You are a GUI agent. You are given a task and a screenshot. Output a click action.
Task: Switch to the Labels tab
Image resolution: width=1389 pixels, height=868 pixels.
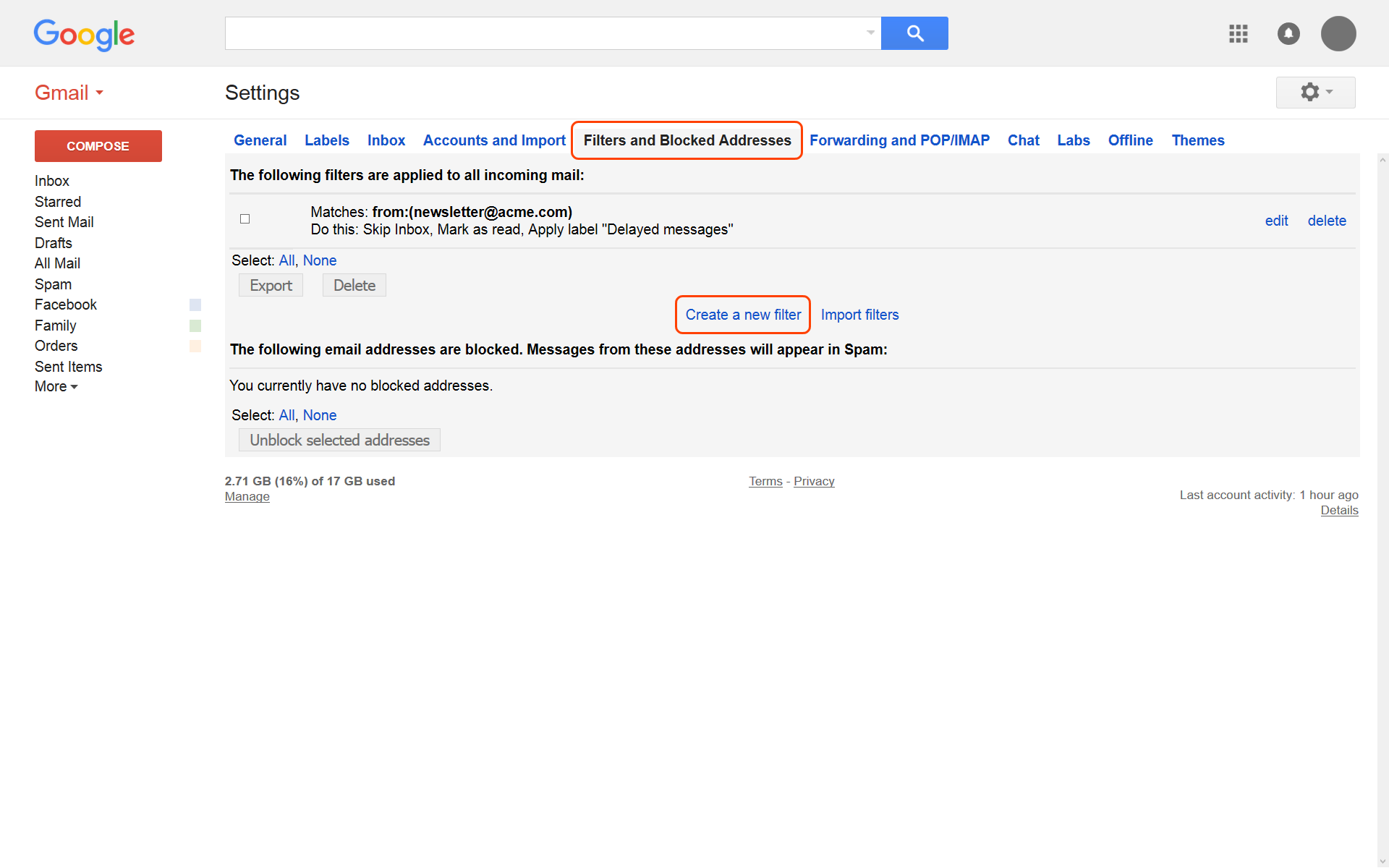tap(327, 140)
